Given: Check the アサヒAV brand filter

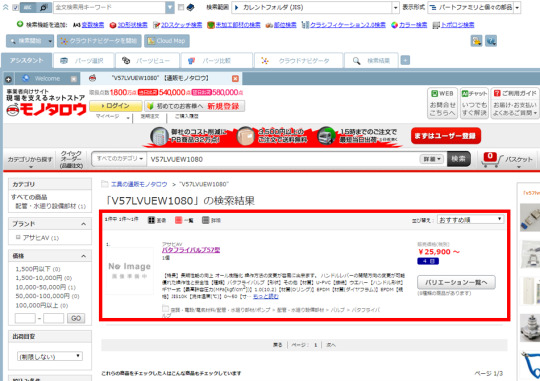Looking at the screenshot, I should (x=18, y=237).
